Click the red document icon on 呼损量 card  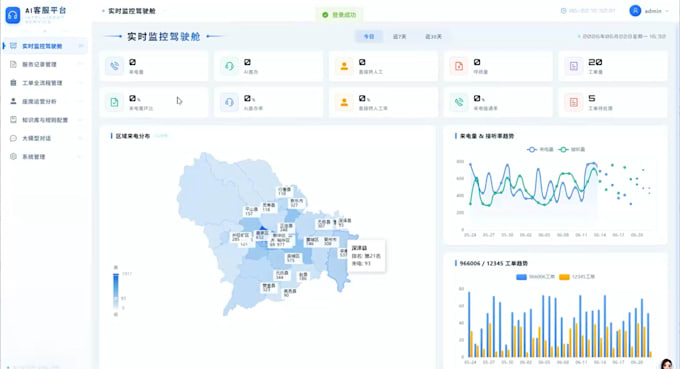(x=459, y=66)
